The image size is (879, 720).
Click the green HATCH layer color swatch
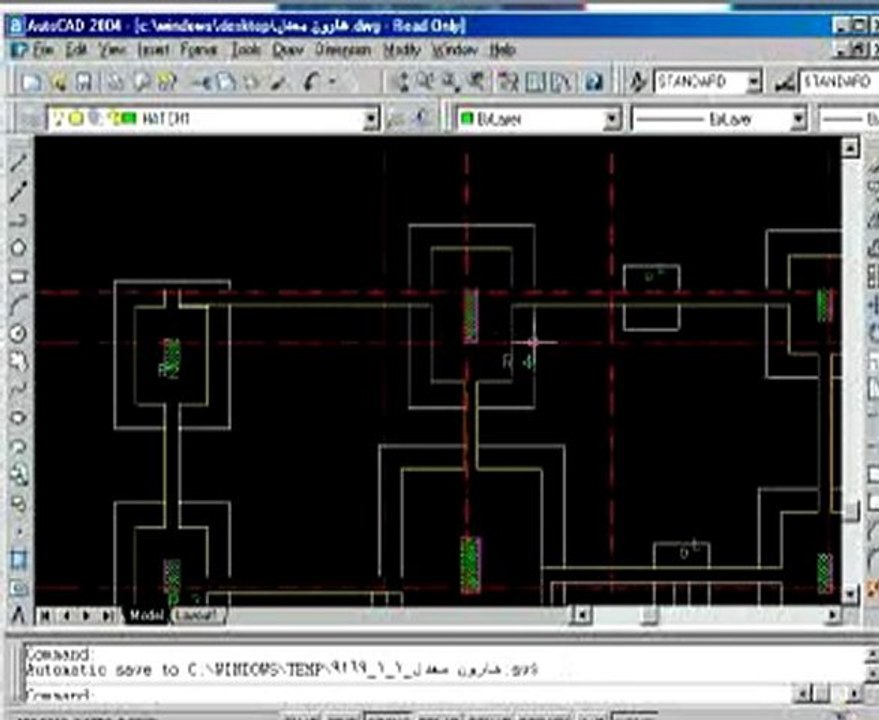[129, 118]
